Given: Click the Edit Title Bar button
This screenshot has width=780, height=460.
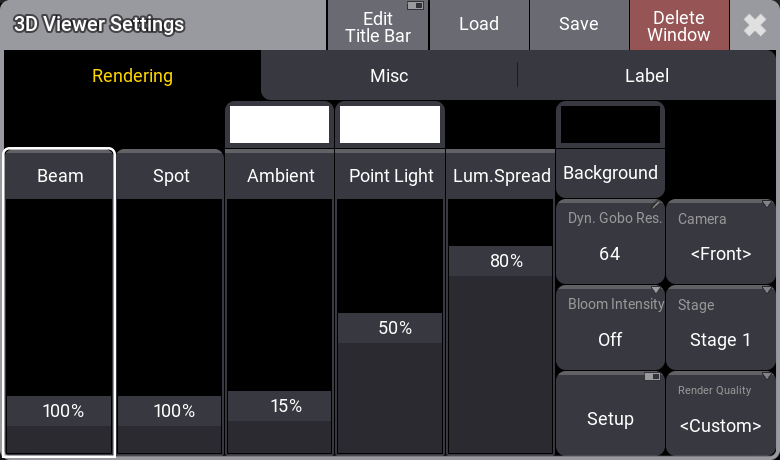Looking at the screenshot, I should click(x=378, y=25).
